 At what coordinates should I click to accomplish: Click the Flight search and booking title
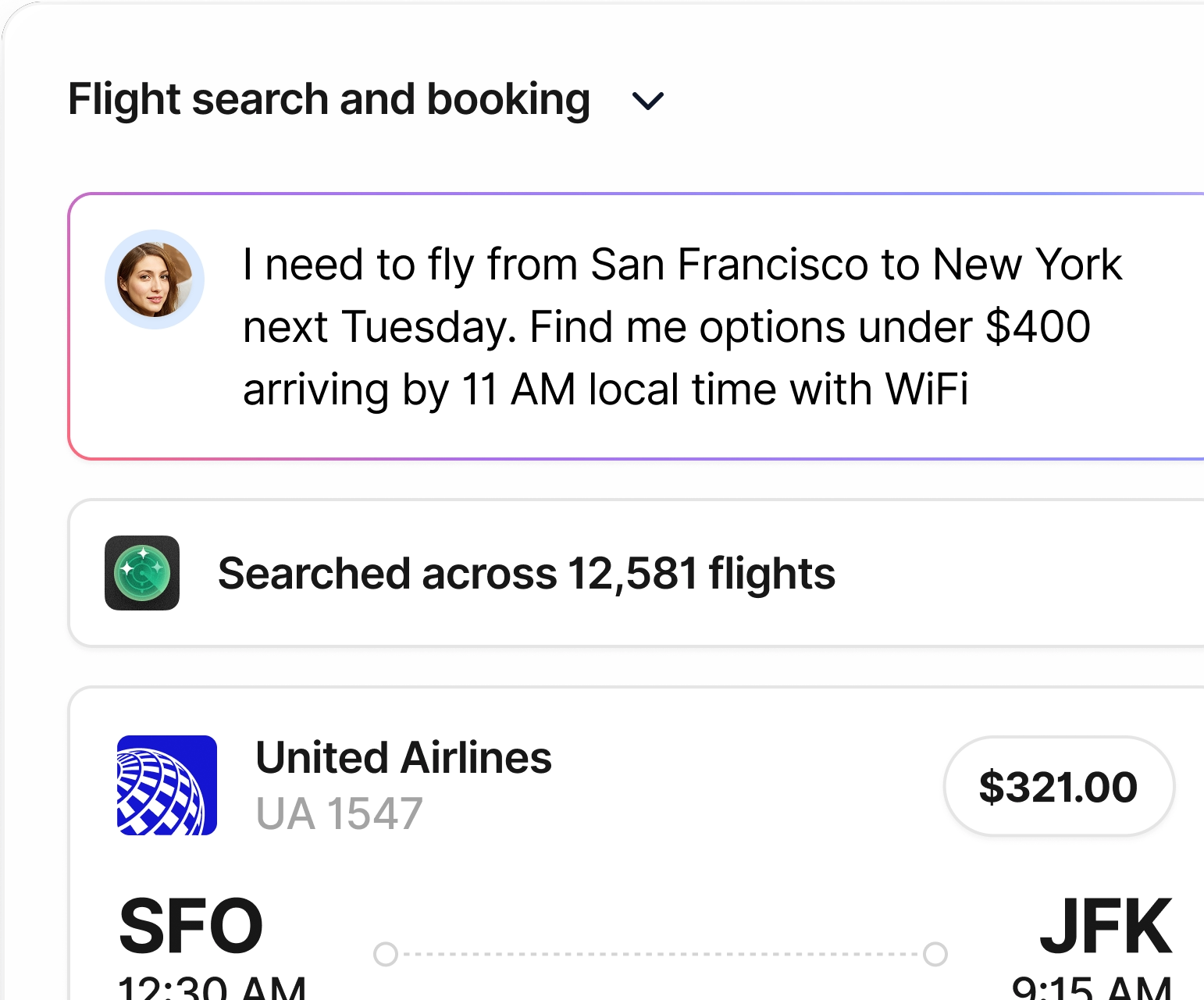click(329, 99)
